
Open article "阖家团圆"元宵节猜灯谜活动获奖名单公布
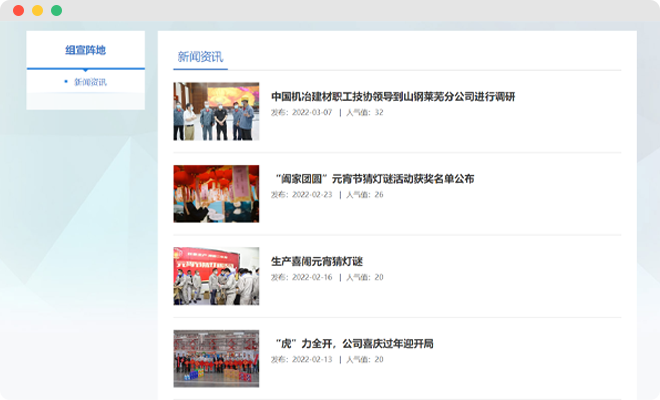point(375,179)
